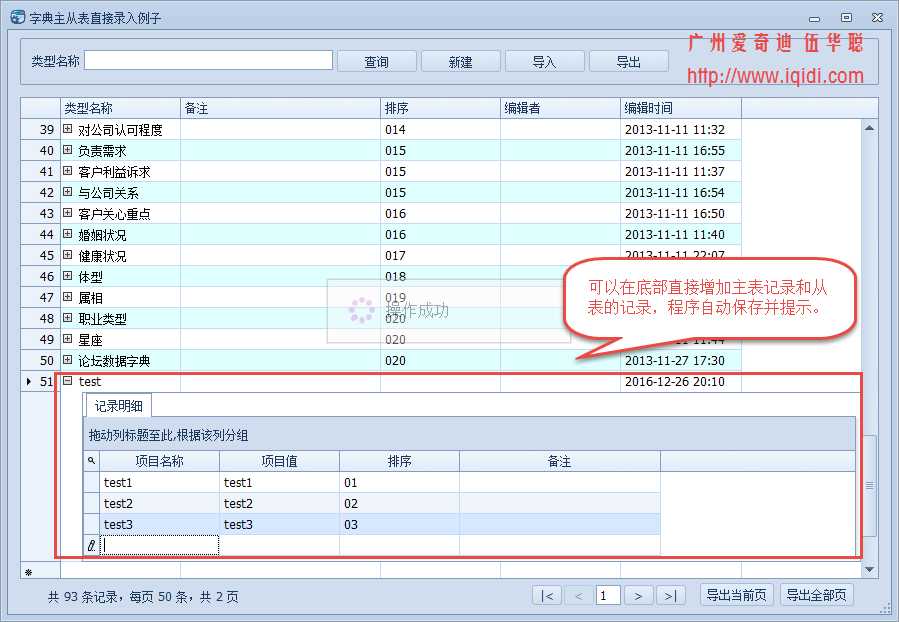This screenshot has height=622, width=899.
Task: Go to the first page
Action: [x=548, y=596]
